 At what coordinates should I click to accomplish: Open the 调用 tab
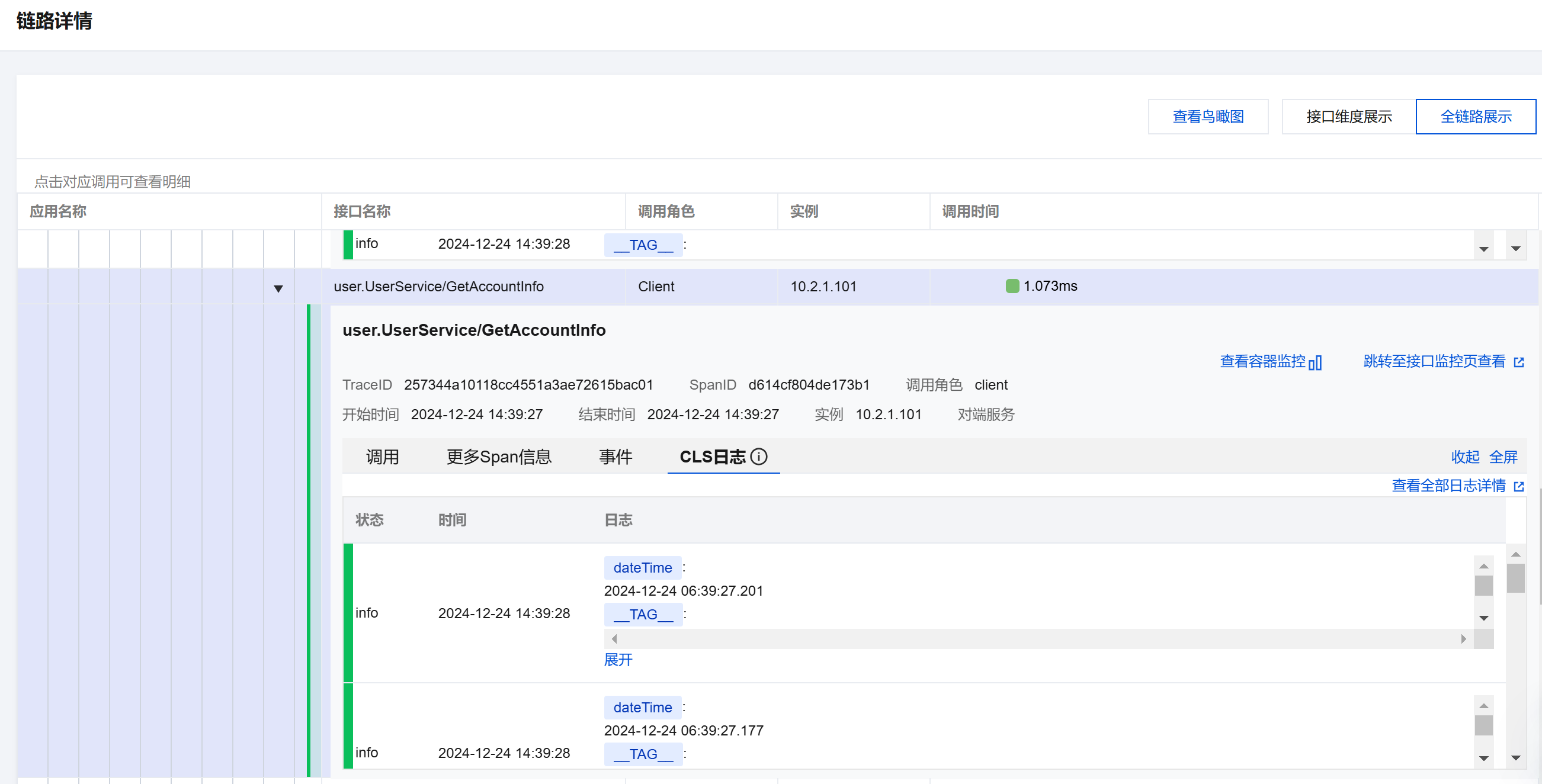[x=382, y=457]
